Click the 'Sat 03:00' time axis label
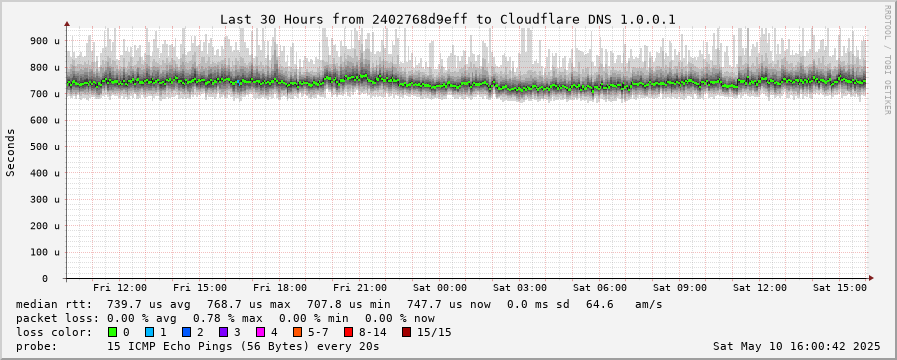The width and height of the screenshot is (897, 360). click(x=520, y=288)
